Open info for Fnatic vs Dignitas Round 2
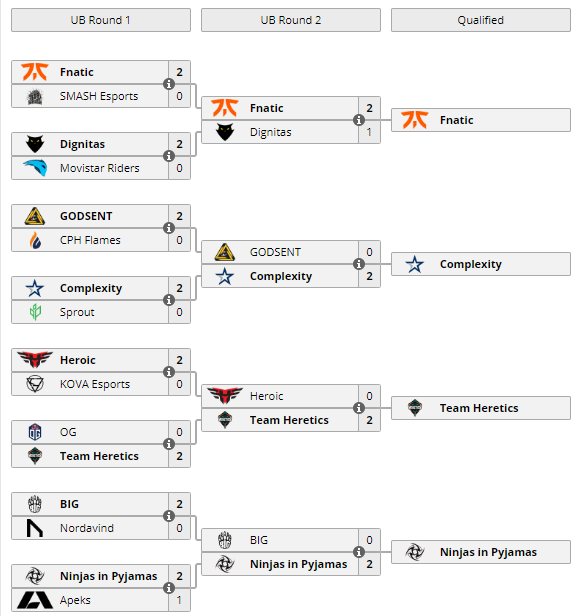The image size is (576, 616). tap(359, 120)
